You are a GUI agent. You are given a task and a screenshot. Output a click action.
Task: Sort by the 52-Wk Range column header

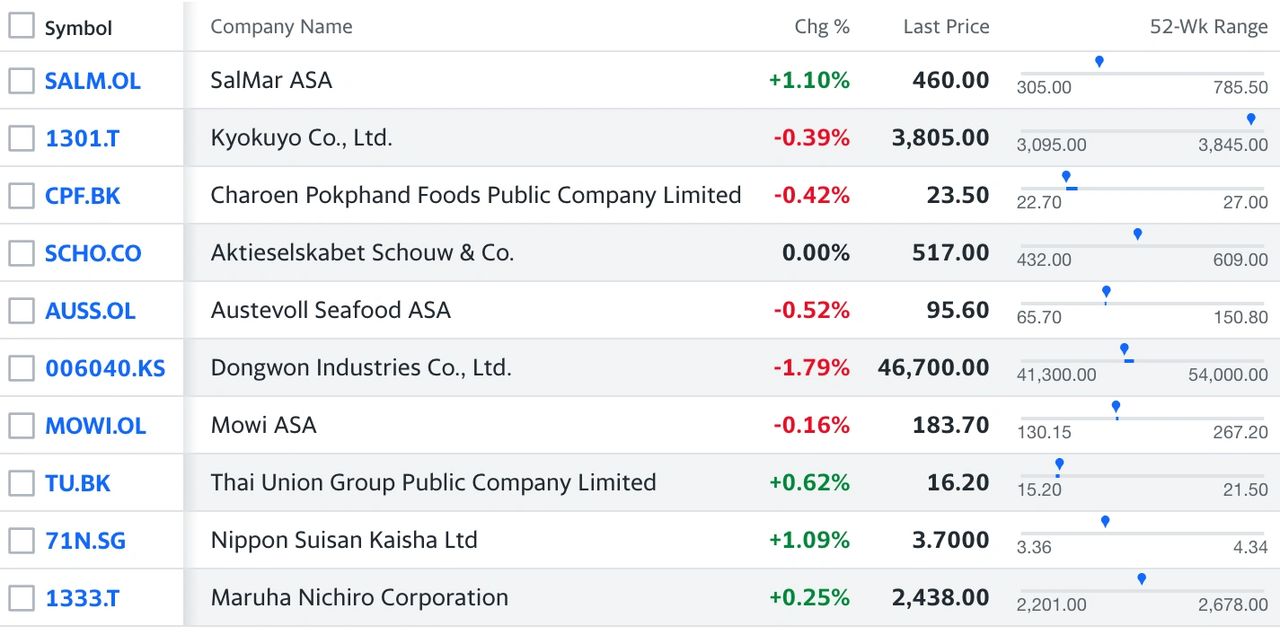pos(1209,27)
